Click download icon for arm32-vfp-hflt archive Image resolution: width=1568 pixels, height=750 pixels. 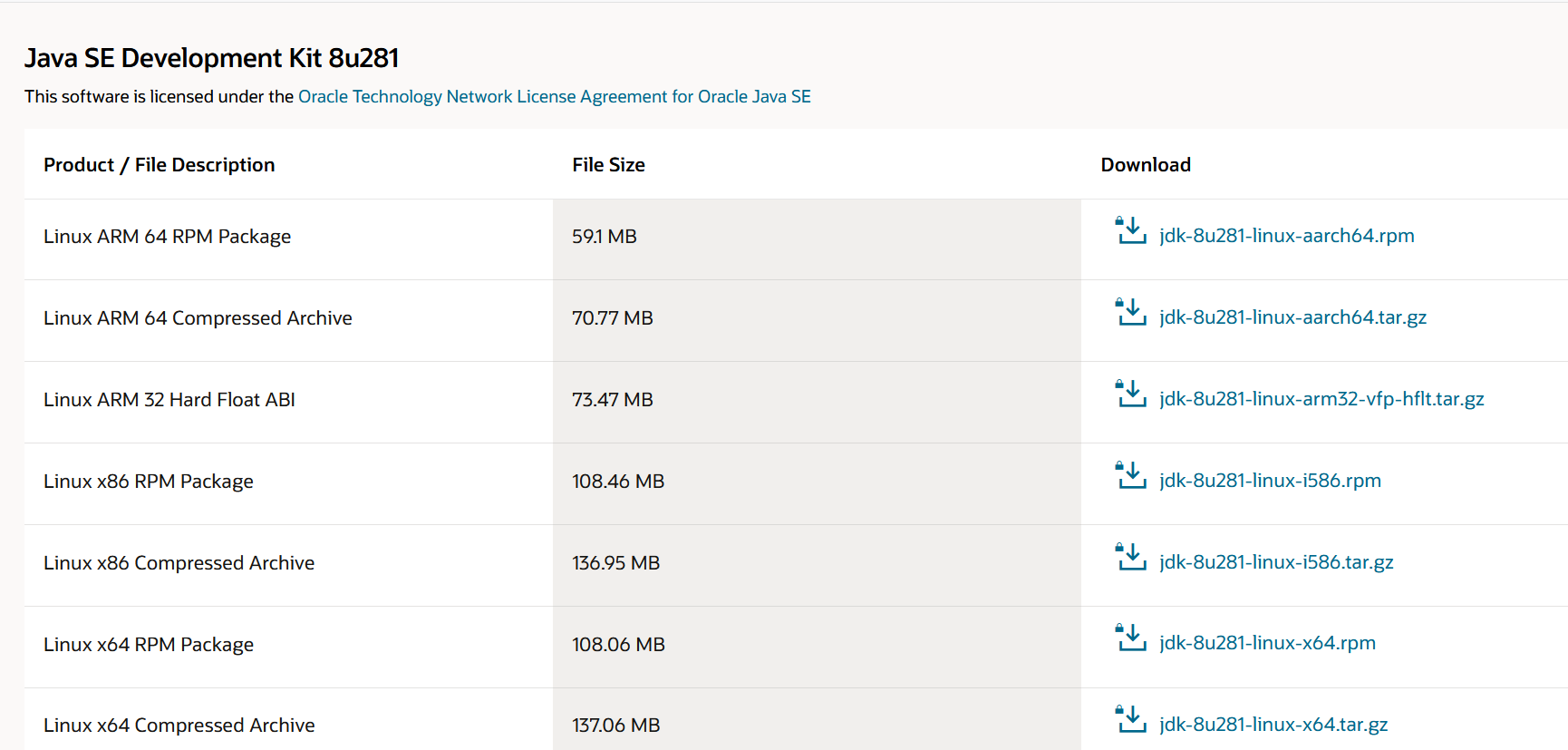pos(1130,394)
